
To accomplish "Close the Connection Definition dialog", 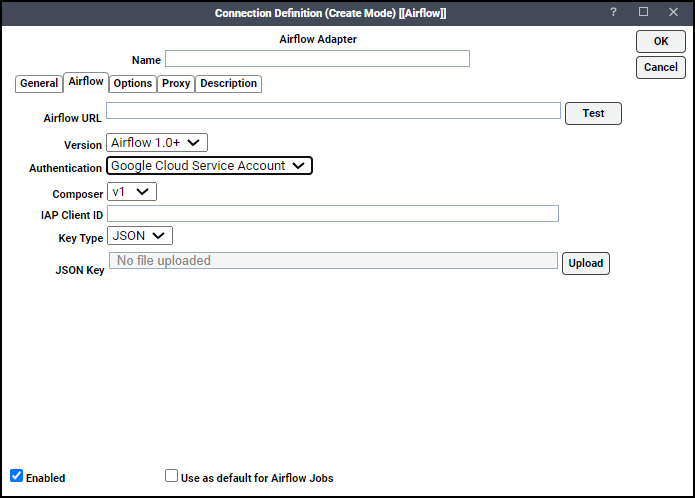I will [673, 12].
